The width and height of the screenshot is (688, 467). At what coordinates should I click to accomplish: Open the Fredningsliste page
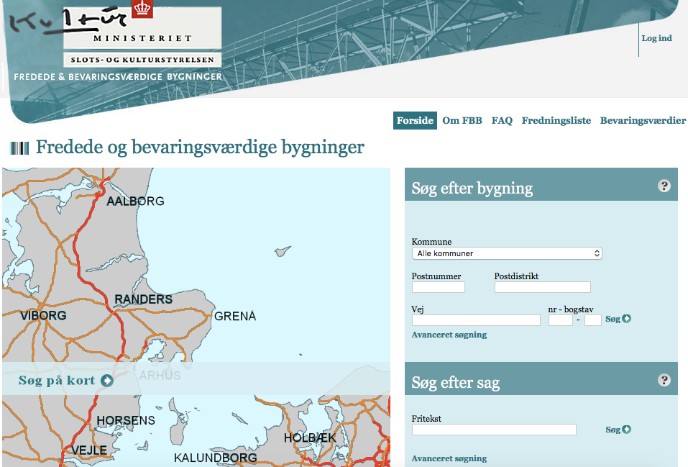click(556, 120)
